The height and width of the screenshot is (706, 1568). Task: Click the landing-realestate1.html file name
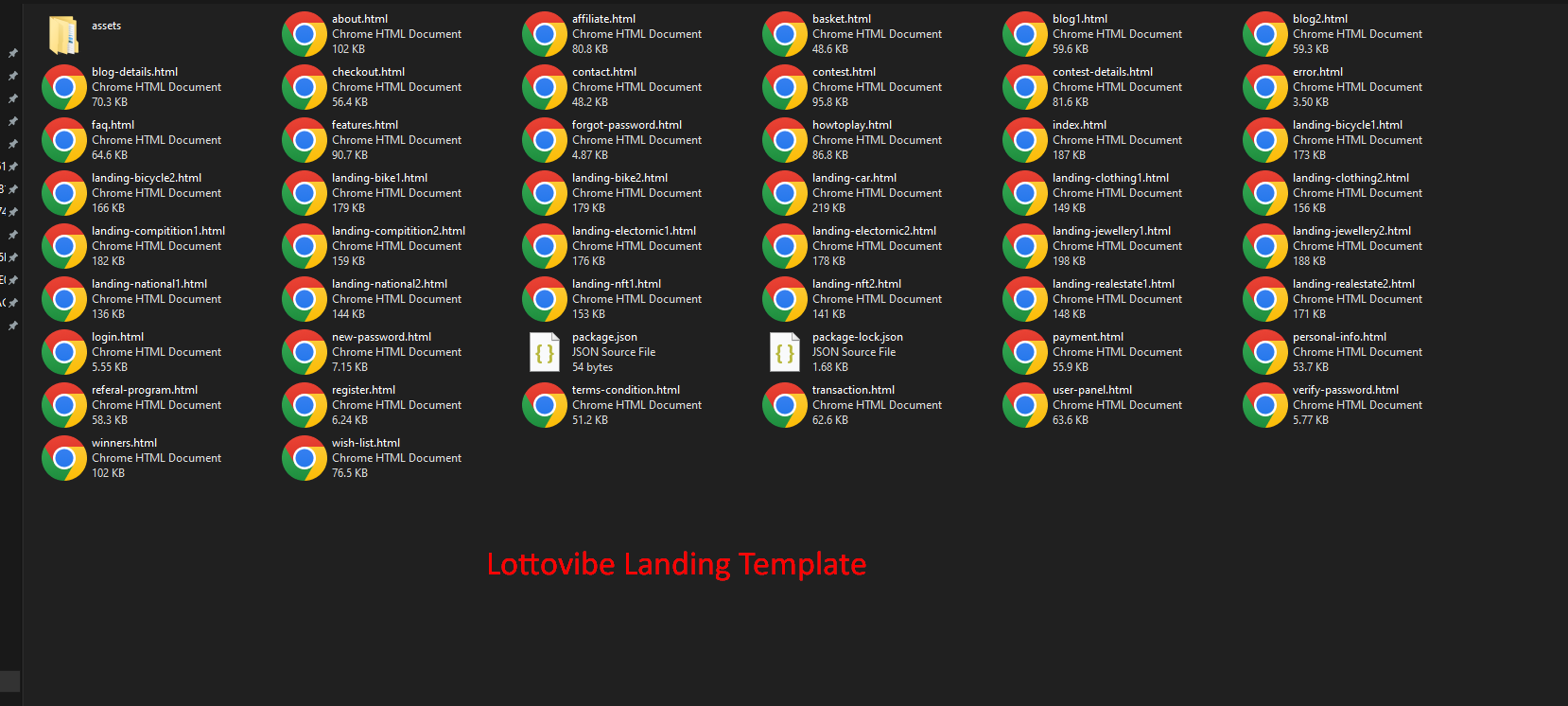[x=1113, y=284]
